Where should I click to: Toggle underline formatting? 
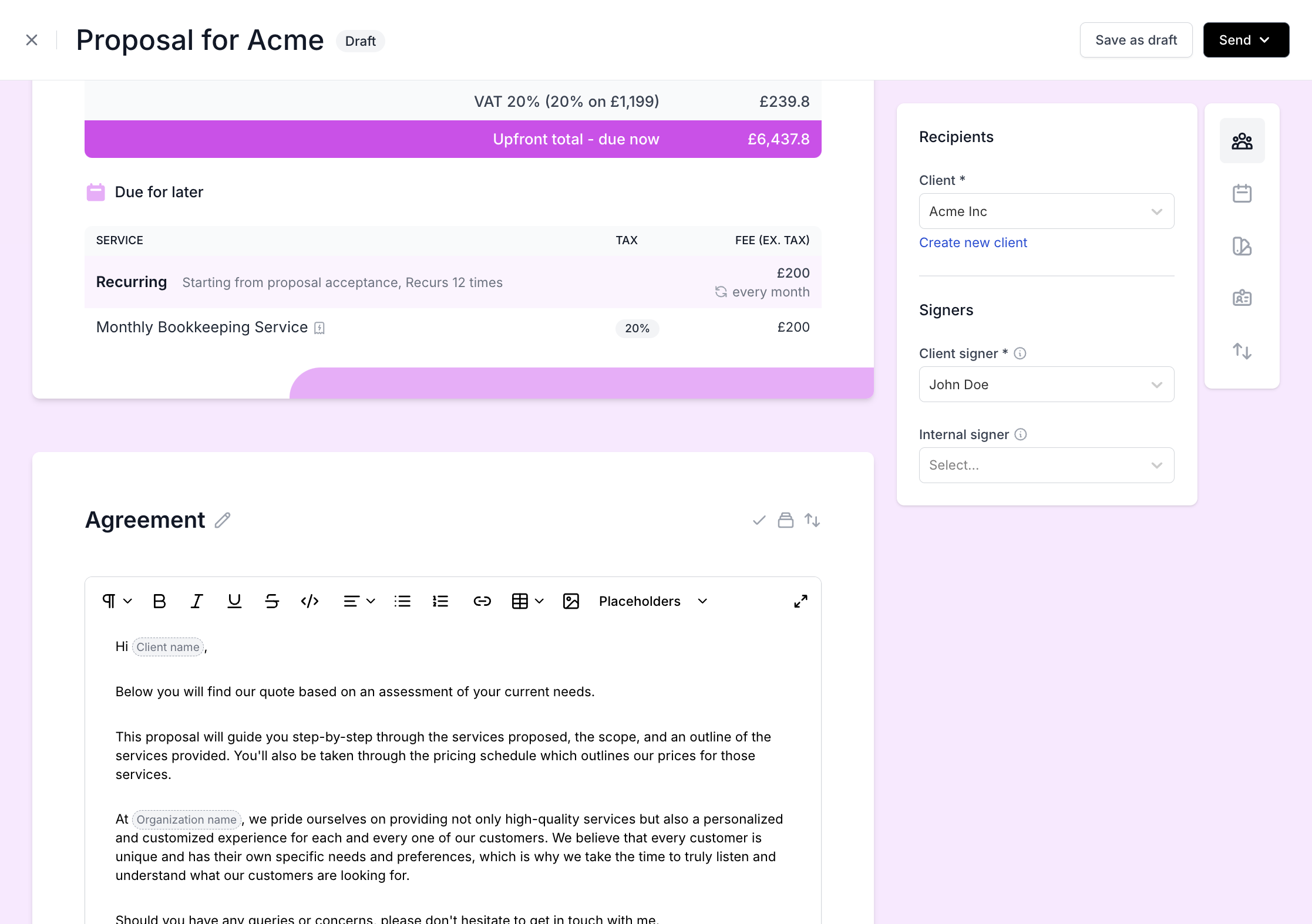[234, 601]
